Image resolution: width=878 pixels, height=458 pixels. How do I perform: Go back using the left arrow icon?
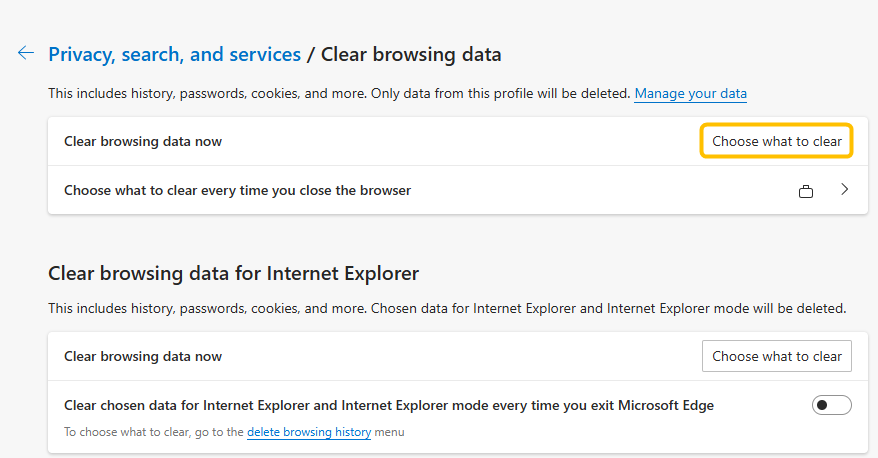click(x=26, y=53)
